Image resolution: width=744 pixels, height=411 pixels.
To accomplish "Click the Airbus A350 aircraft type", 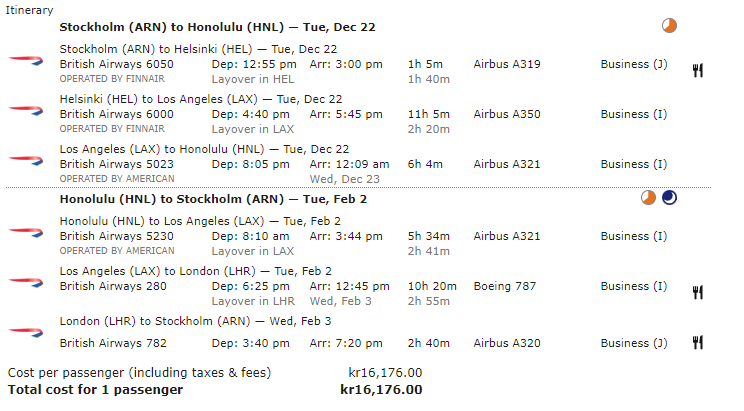I will pyautogui.click(x=507, y=114).
